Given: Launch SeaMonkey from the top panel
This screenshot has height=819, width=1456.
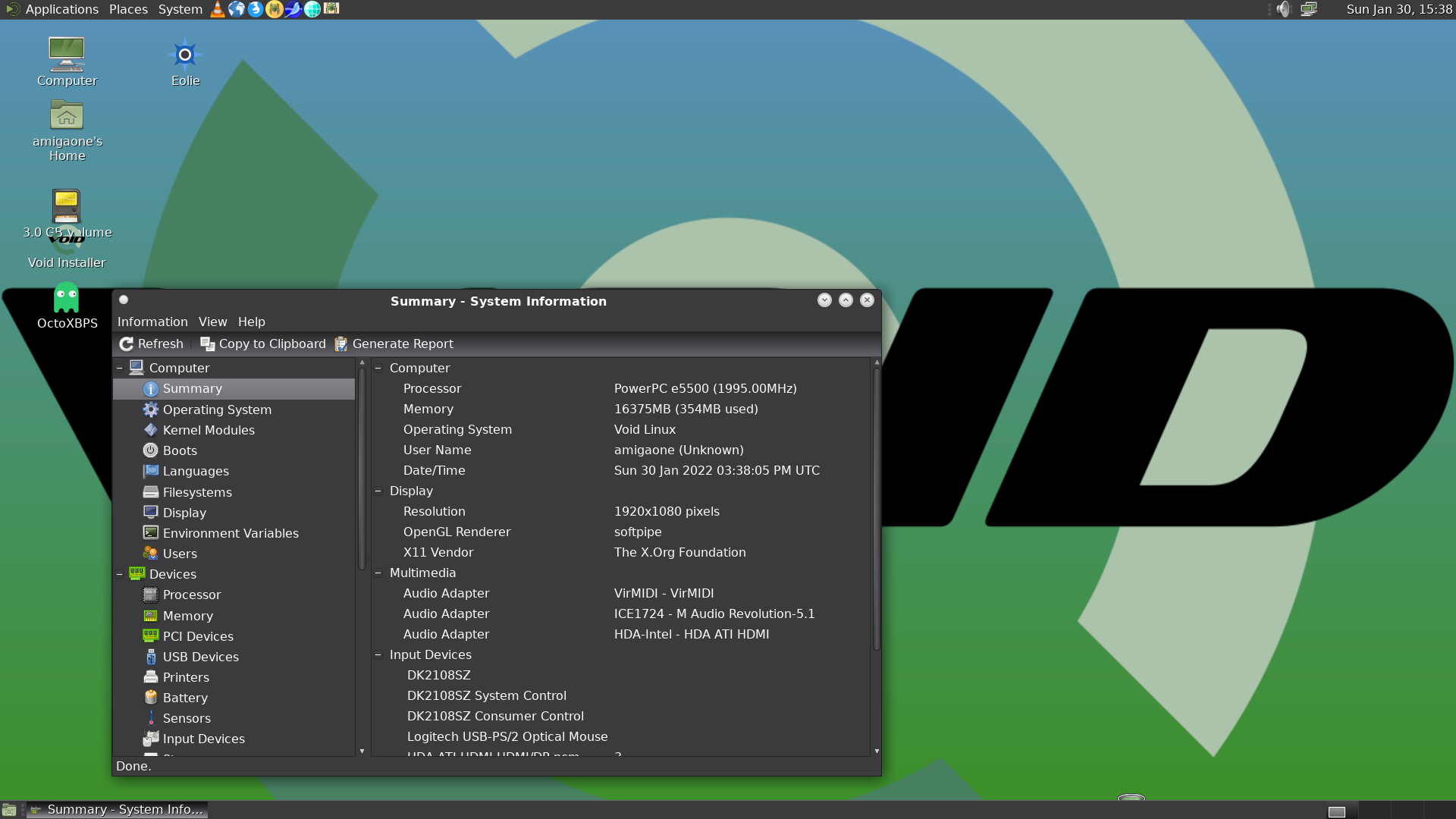Looking at the screenshot, I should [293, 9].
